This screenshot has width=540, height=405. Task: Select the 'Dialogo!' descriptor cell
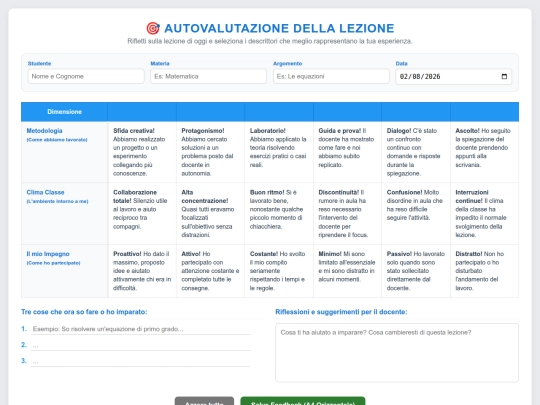pos(416,152)
